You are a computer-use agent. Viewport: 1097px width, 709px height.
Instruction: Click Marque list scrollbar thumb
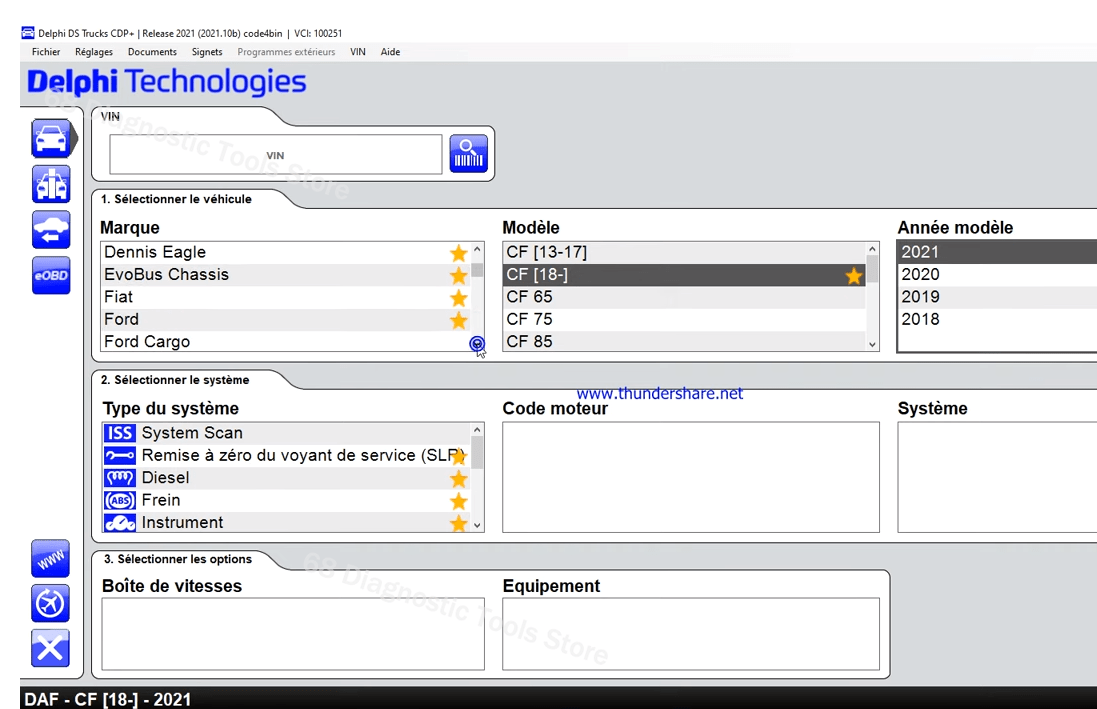tap(477, 269)
